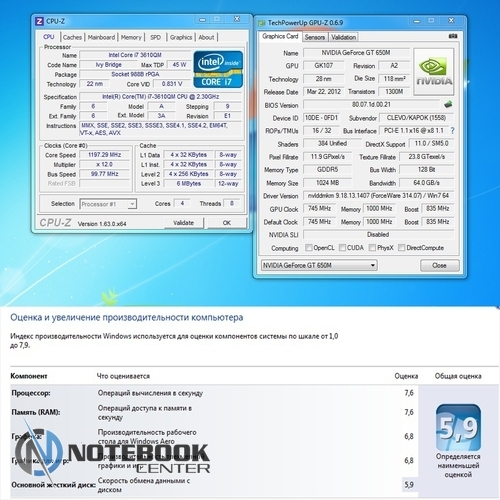The height and width of the screenshot is (500, 500).
Task: Click the Оценка column header
Action: (406, 376)
